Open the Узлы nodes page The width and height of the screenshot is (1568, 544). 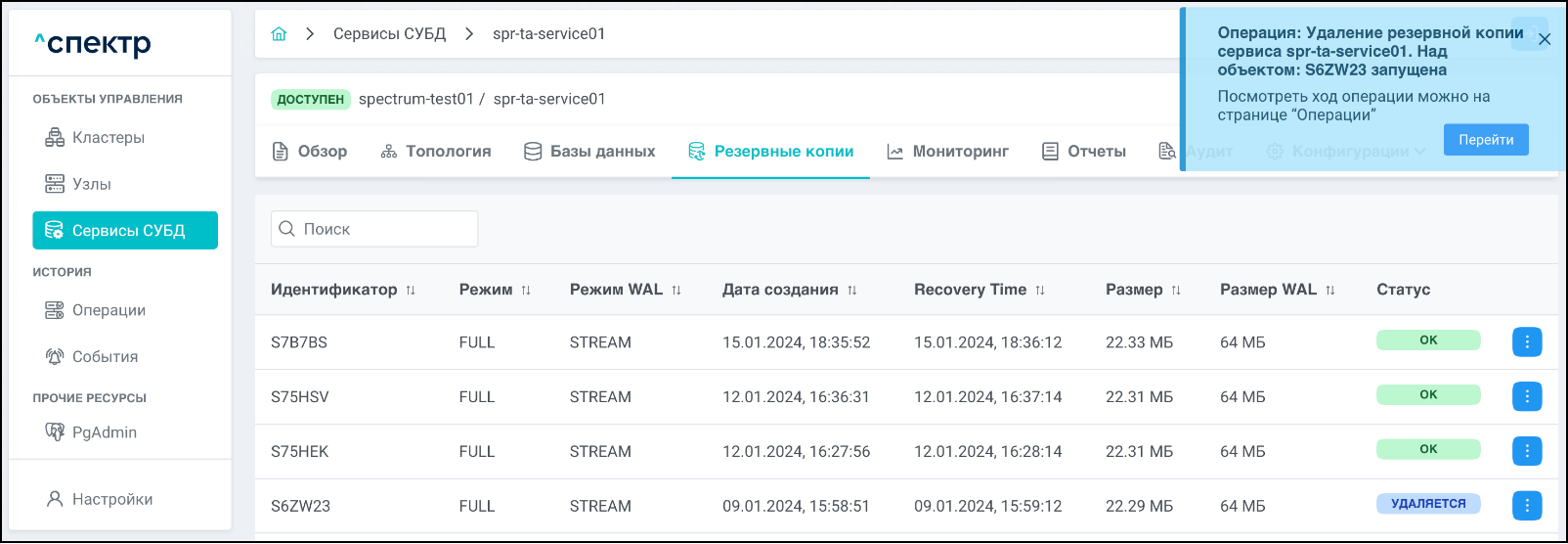click(91, 184)
